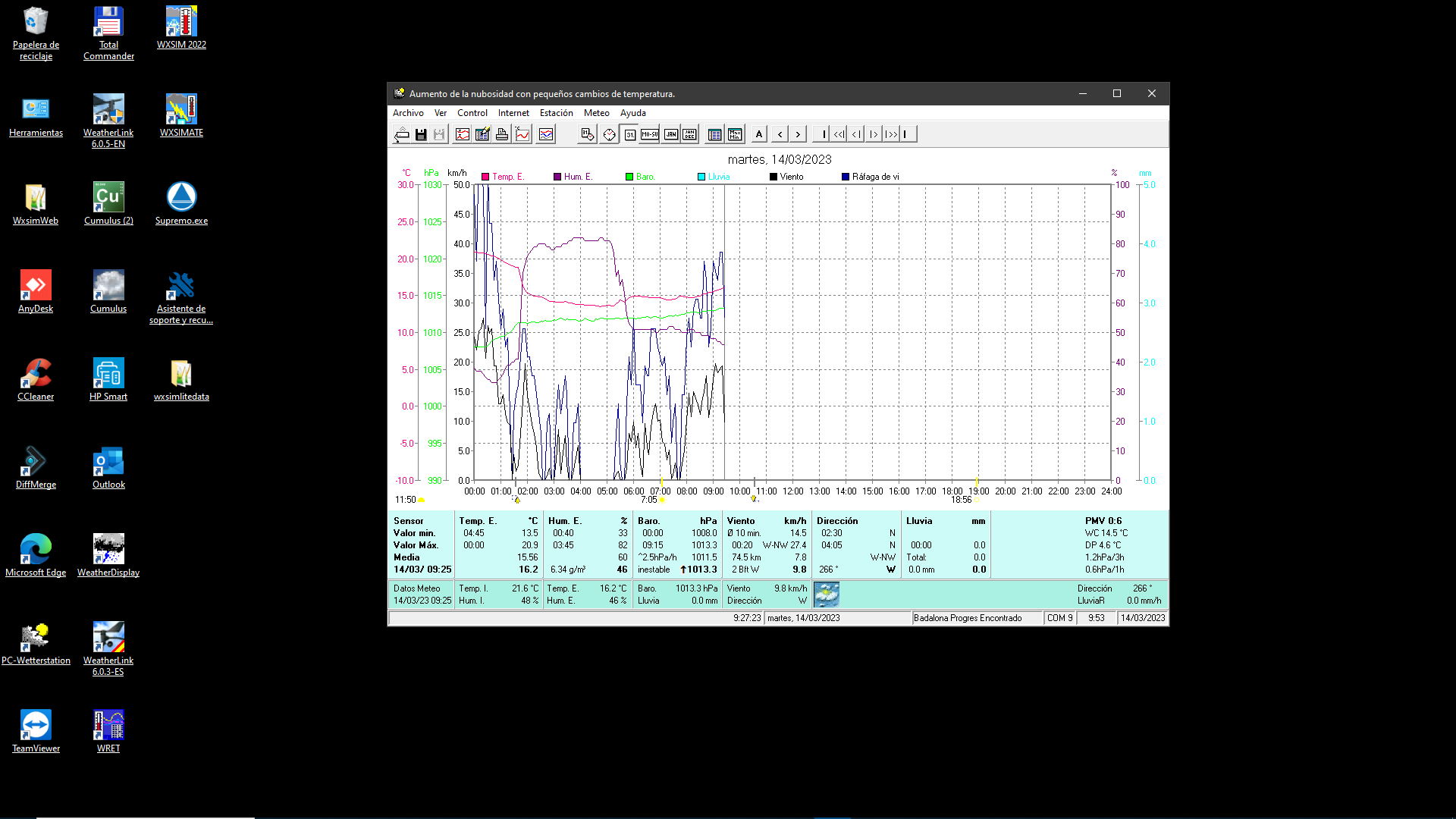
Task: Jump to first record button
Action: pyautogui.click(x=821, y=134)
